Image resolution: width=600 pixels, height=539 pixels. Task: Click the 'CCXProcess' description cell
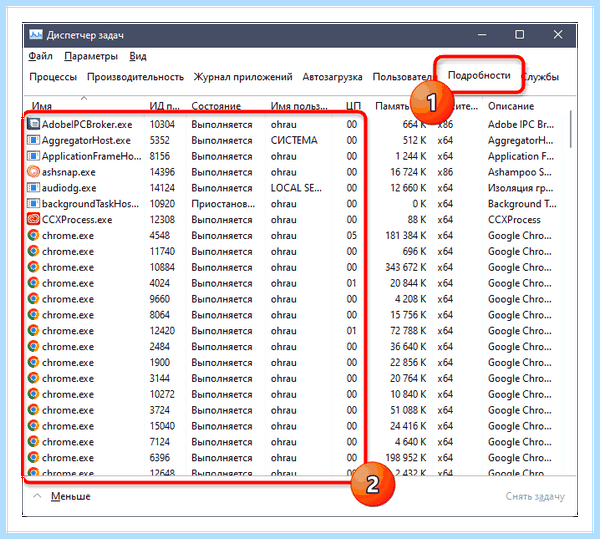tap(514, 220)
